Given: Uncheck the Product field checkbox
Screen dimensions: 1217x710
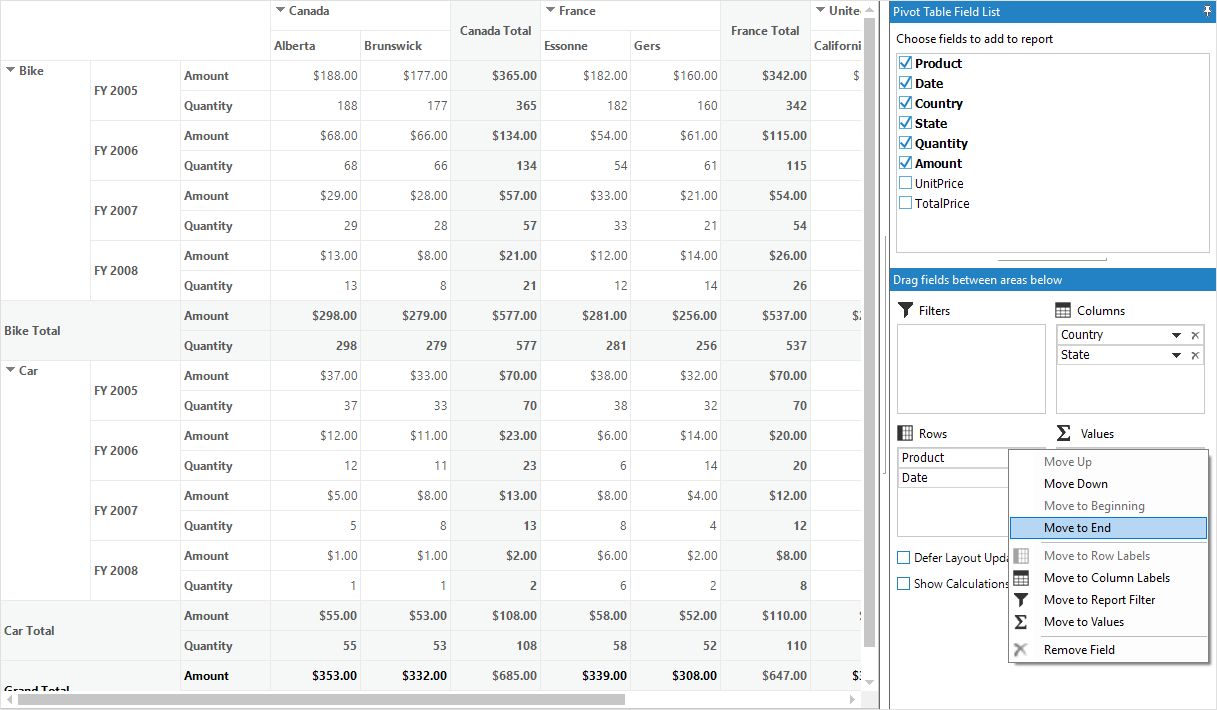Looking at the screenshot, I should point(905,63).
